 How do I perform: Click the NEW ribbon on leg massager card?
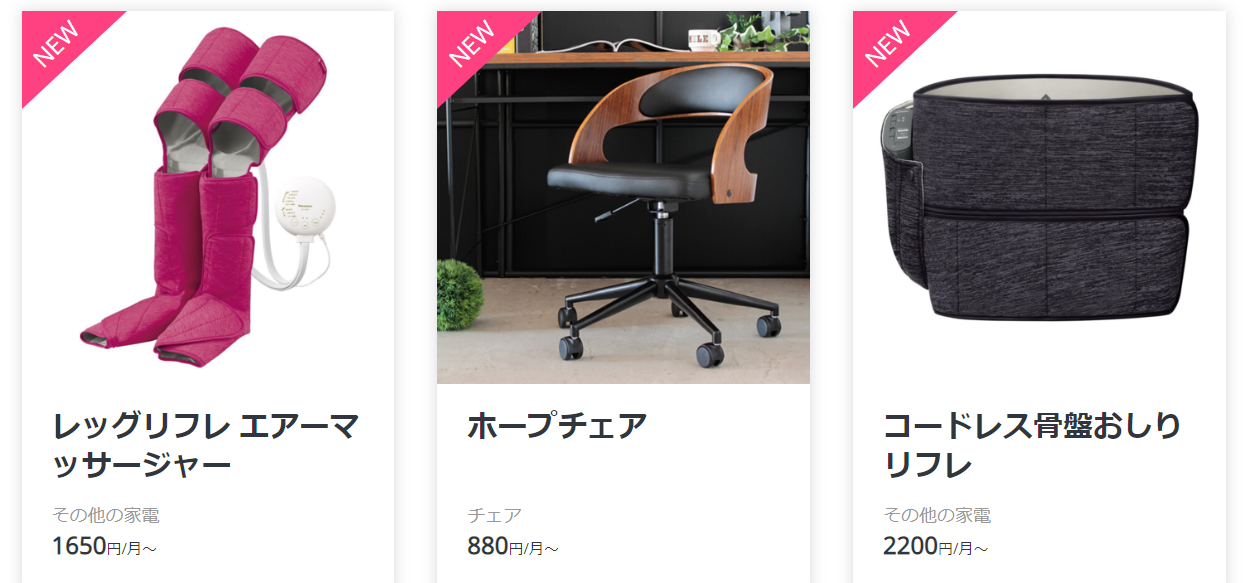click(x=58, y=44)
